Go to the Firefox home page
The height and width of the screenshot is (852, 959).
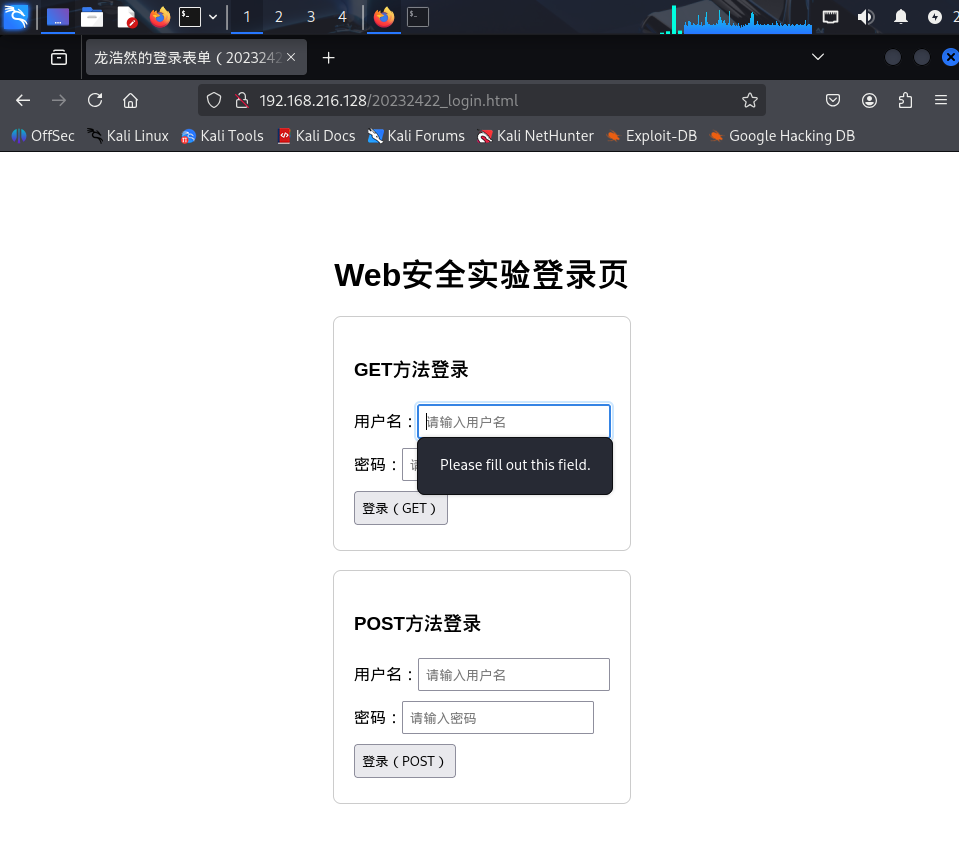[130, 100]
